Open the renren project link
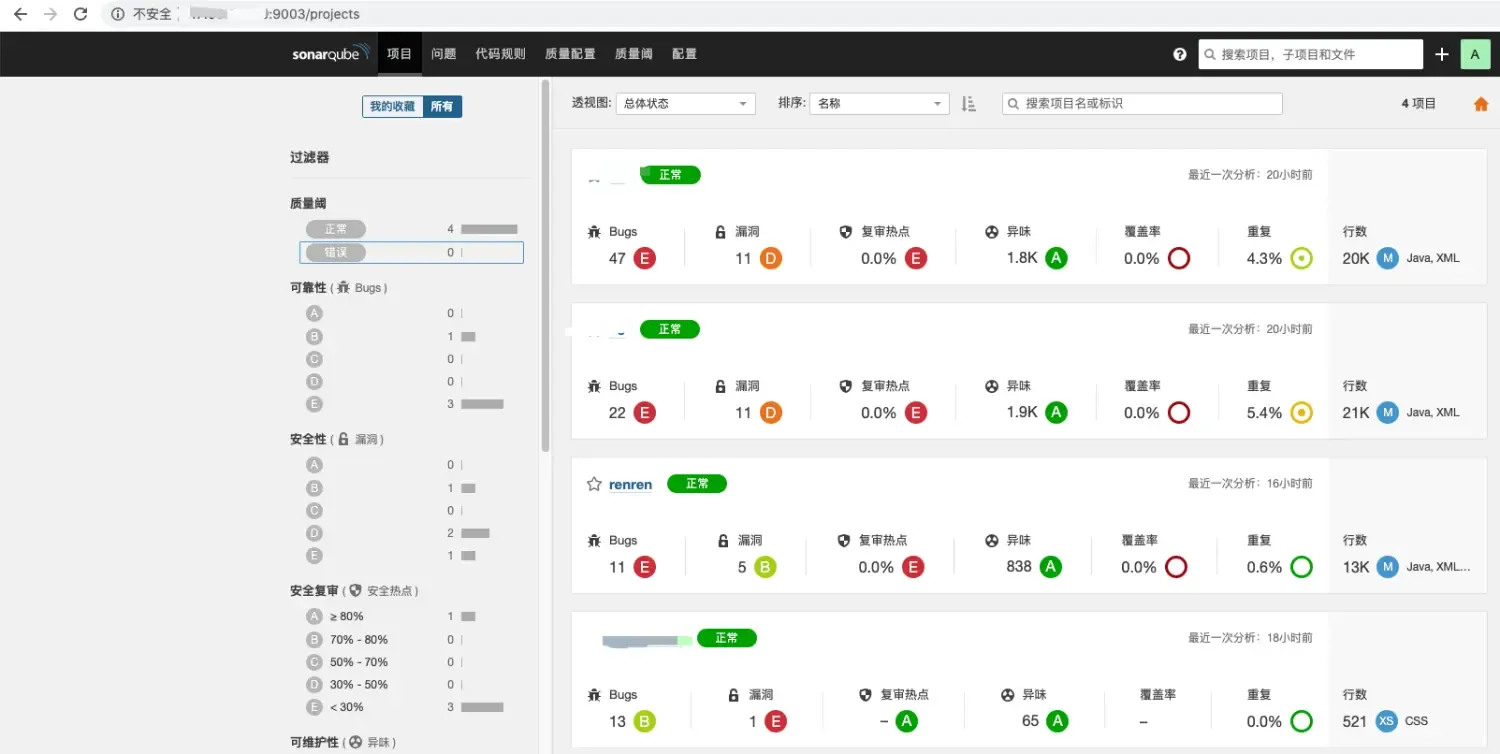 pyautogui.click(x=630, y=484)
